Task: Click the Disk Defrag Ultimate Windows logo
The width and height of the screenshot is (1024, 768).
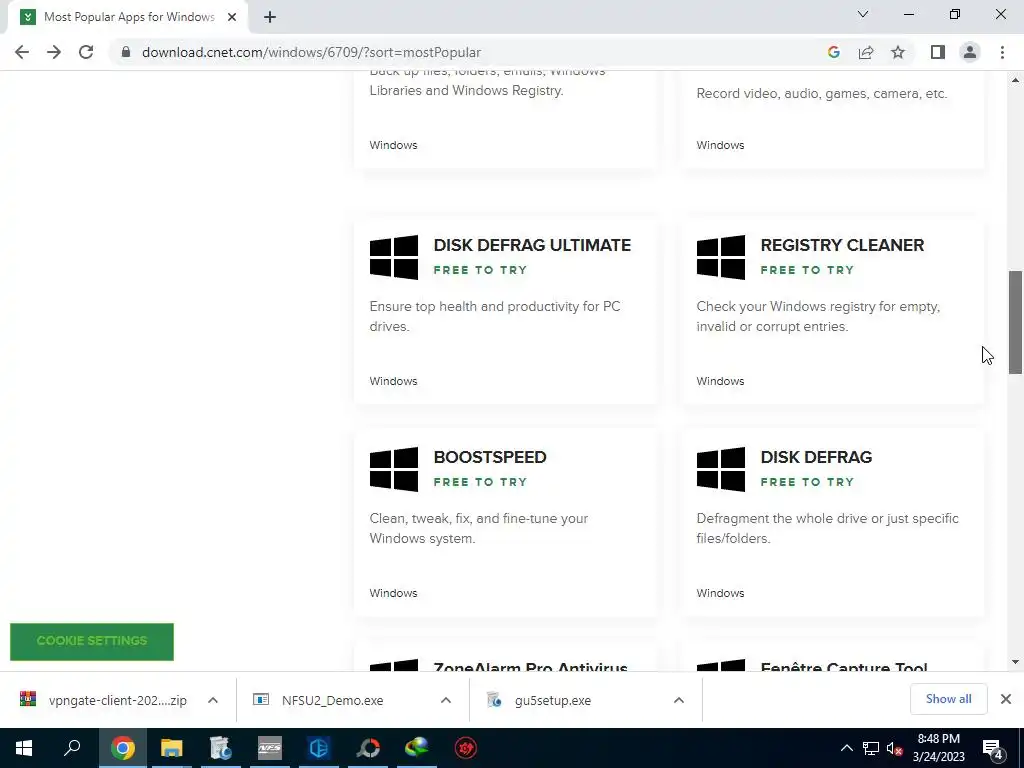Action: [x=394, y=257]
